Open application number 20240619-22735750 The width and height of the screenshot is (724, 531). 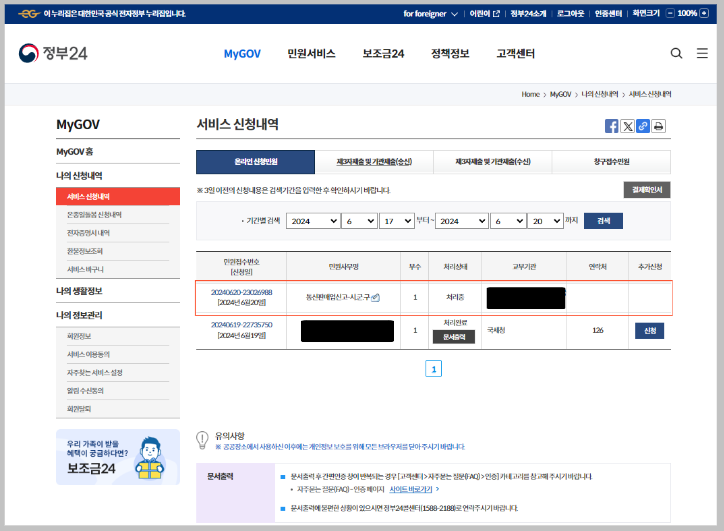point(241,325)
